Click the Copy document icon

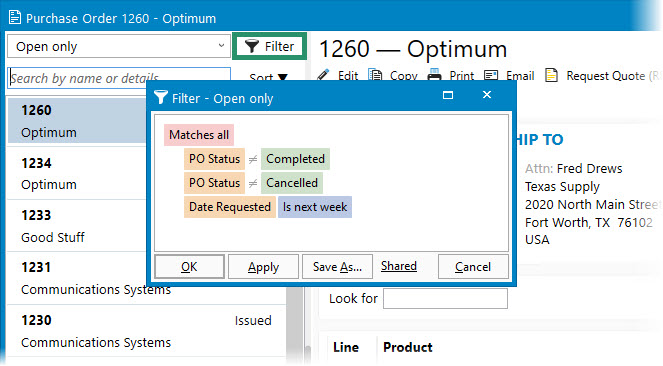(x=375, y=75)
